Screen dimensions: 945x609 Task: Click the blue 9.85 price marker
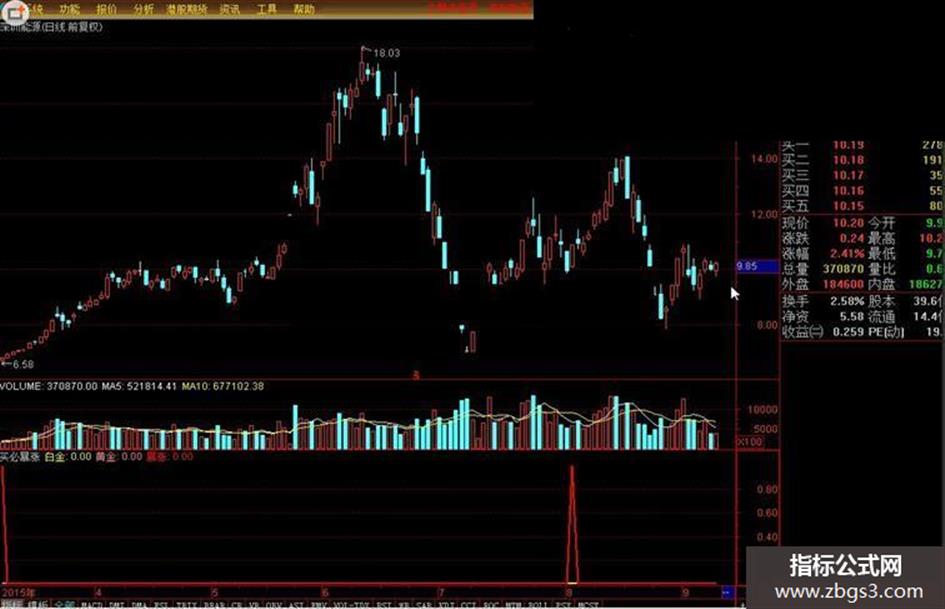[x=757, y=266]
